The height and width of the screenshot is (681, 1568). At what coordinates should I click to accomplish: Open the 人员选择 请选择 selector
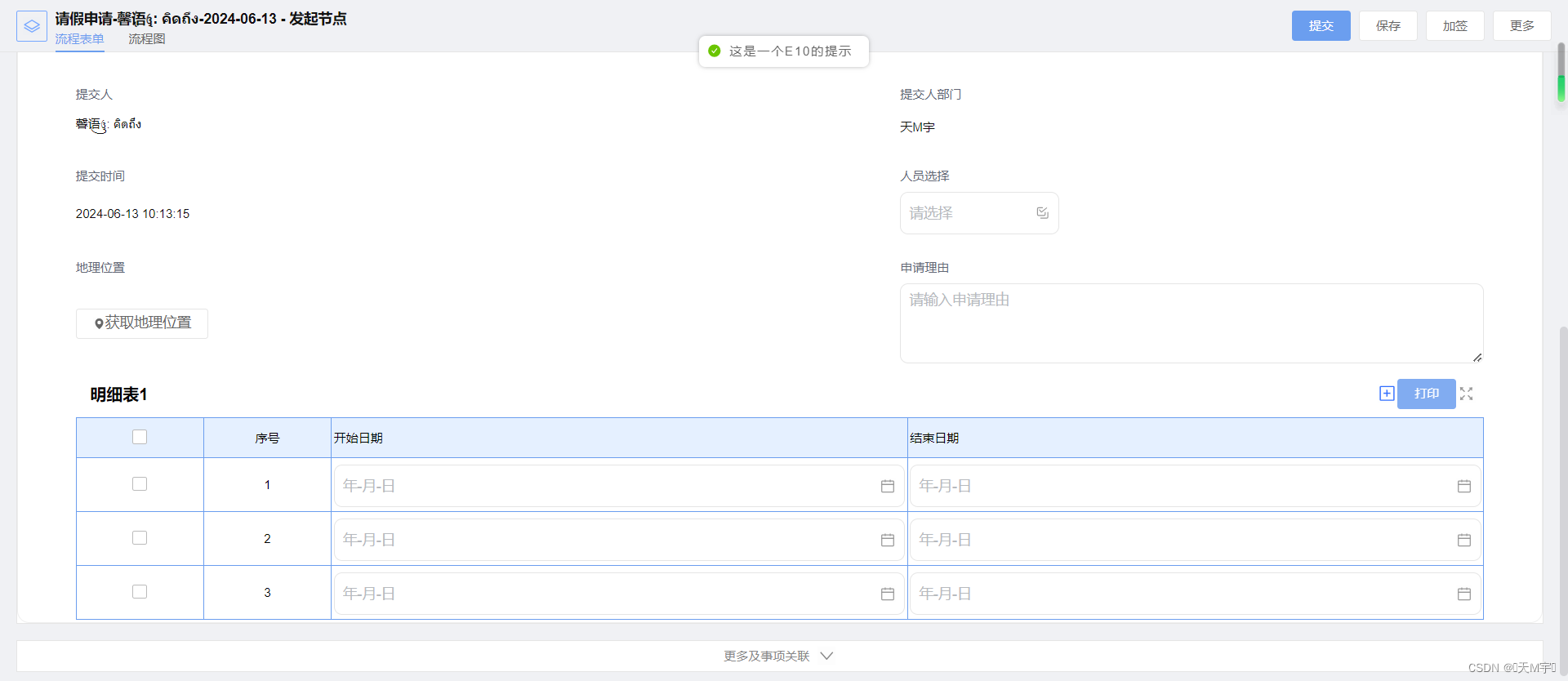[x=979, y=213]
